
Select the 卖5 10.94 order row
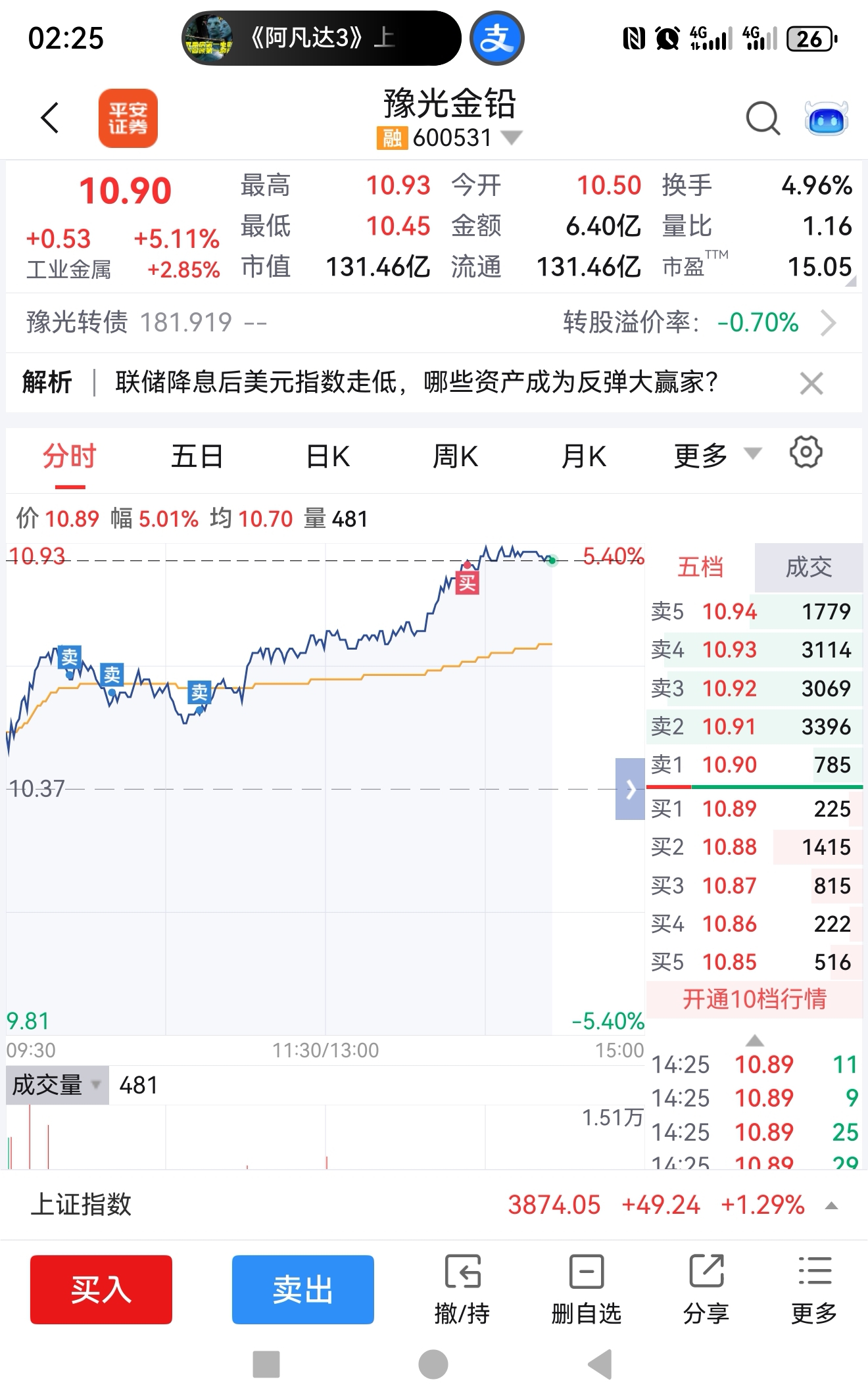pos(755,612)
